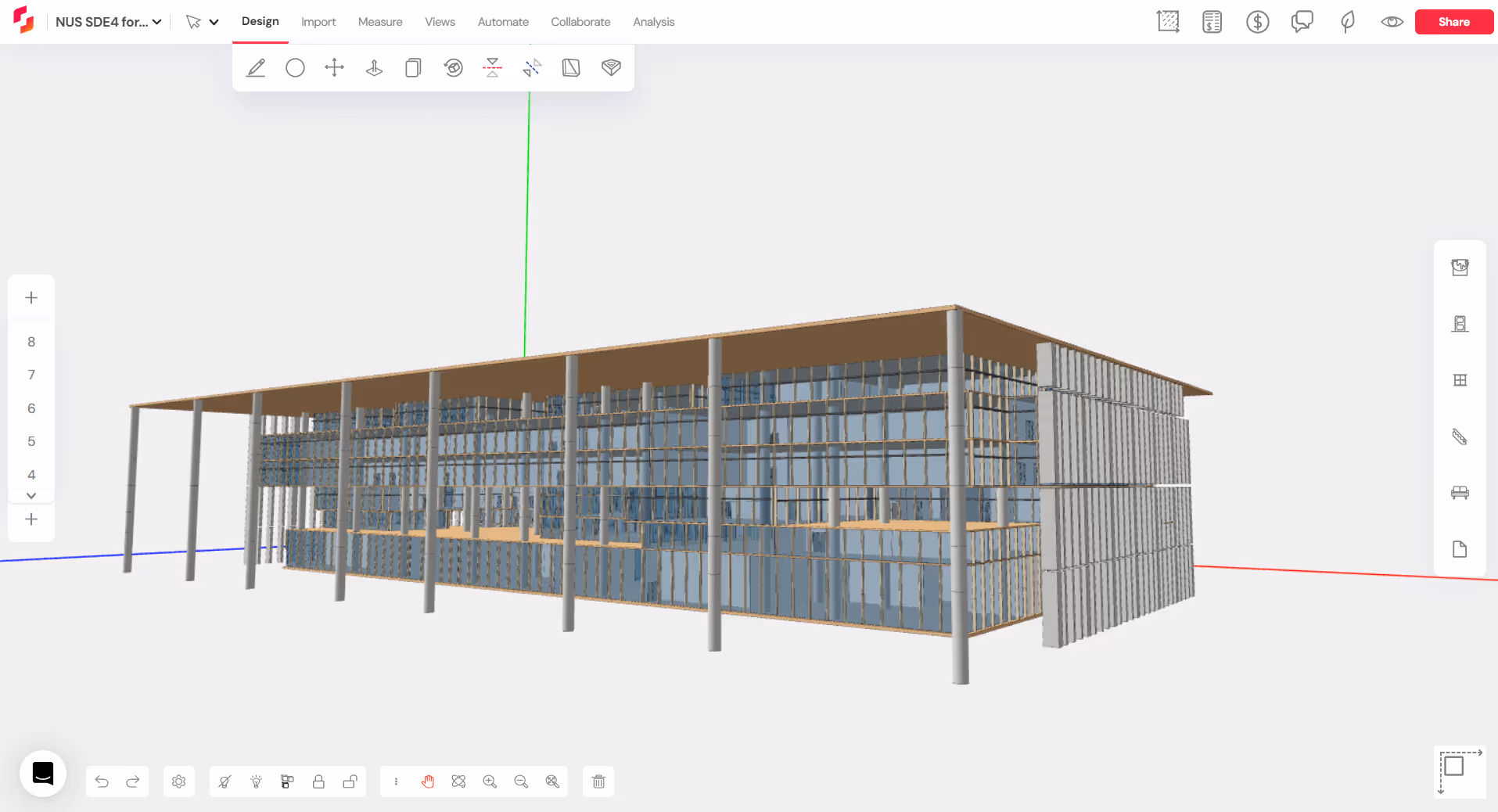Unlock objects with open padlock icon
1498x812 pixels.
pos(350,781)
